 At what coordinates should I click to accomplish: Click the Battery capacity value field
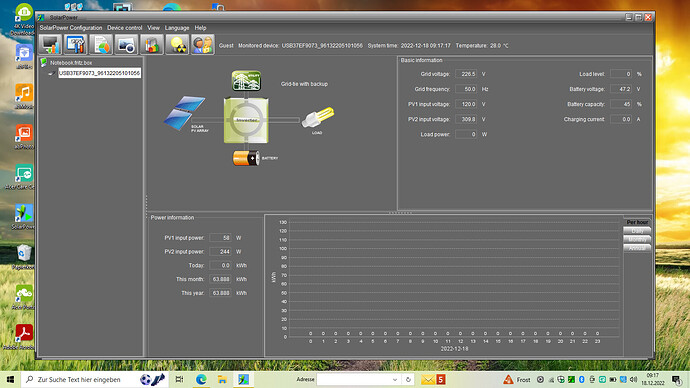click(621, 104)
